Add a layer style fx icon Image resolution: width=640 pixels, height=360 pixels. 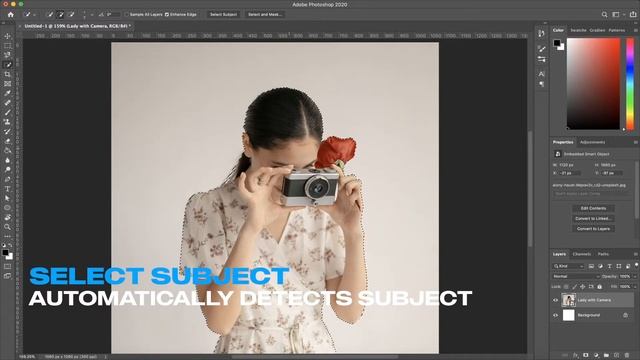click(576, 356)
